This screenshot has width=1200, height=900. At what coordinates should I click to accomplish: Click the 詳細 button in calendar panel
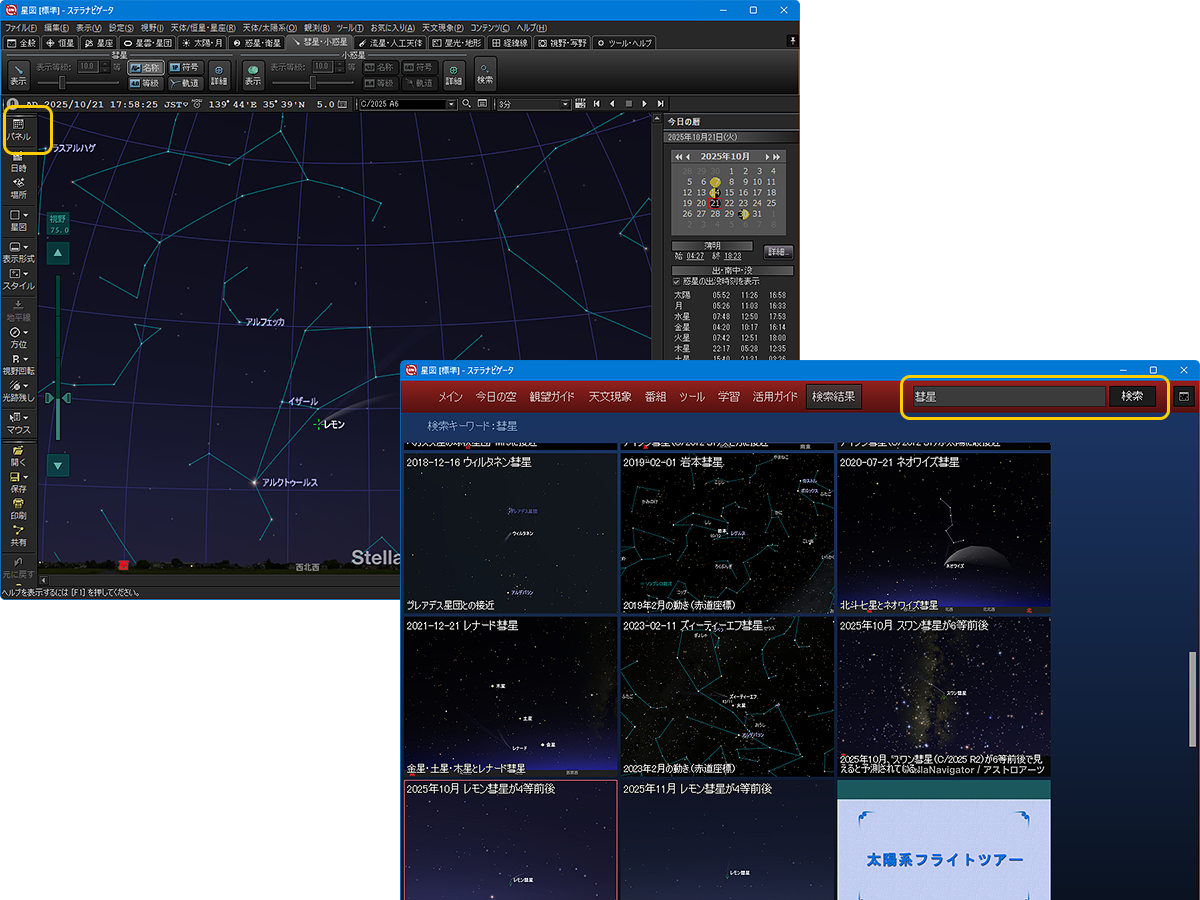coord(778,252)
